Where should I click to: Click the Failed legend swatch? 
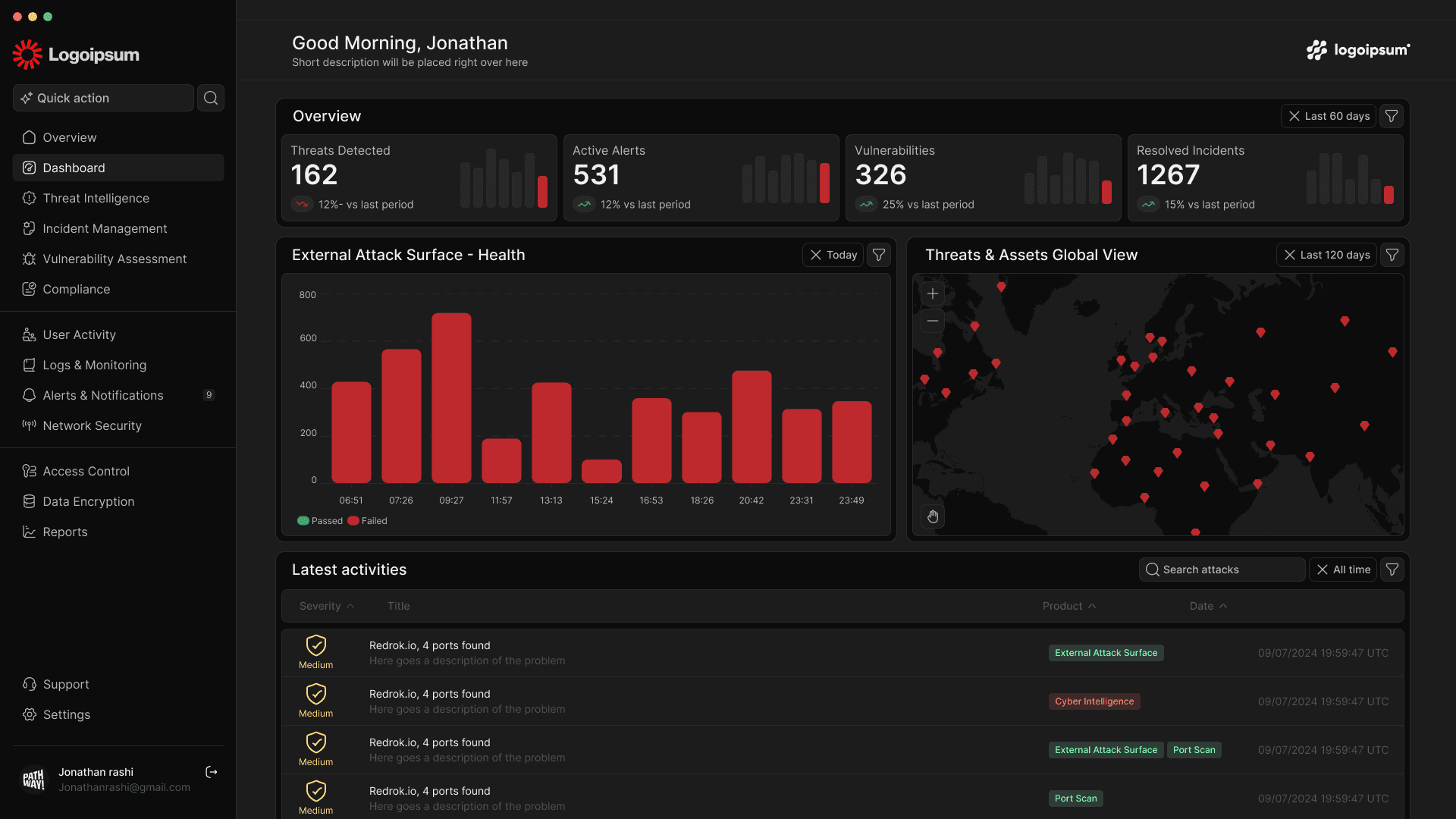pos(353,521)
